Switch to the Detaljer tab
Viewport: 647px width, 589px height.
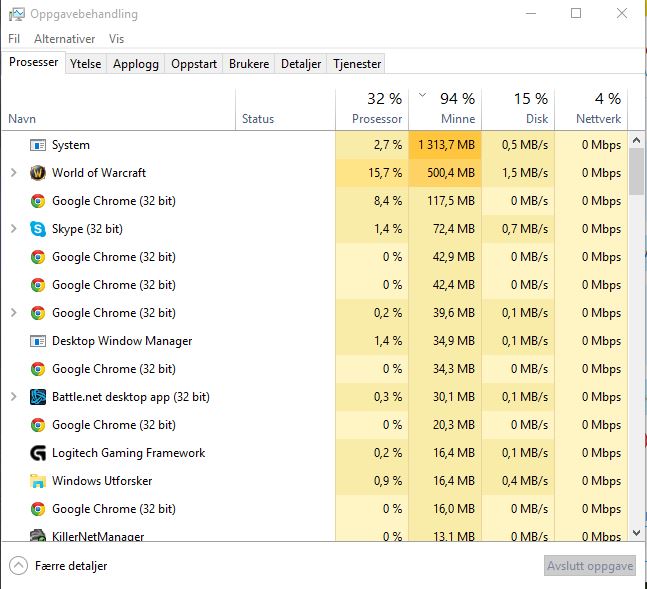(301, 64)
